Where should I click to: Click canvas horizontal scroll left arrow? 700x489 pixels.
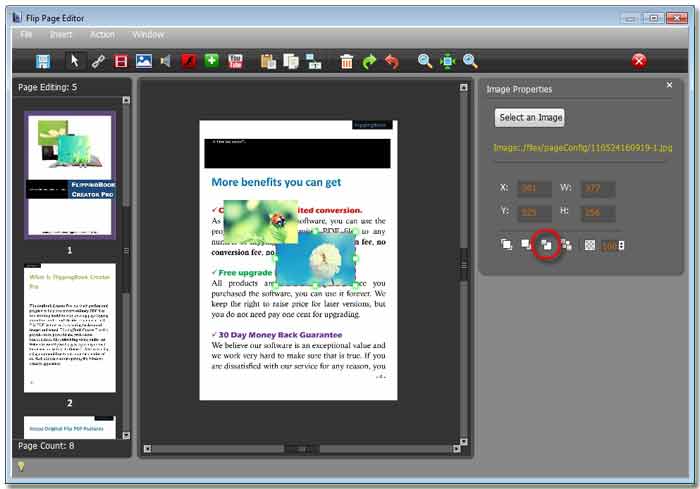[x=147, y=449]
